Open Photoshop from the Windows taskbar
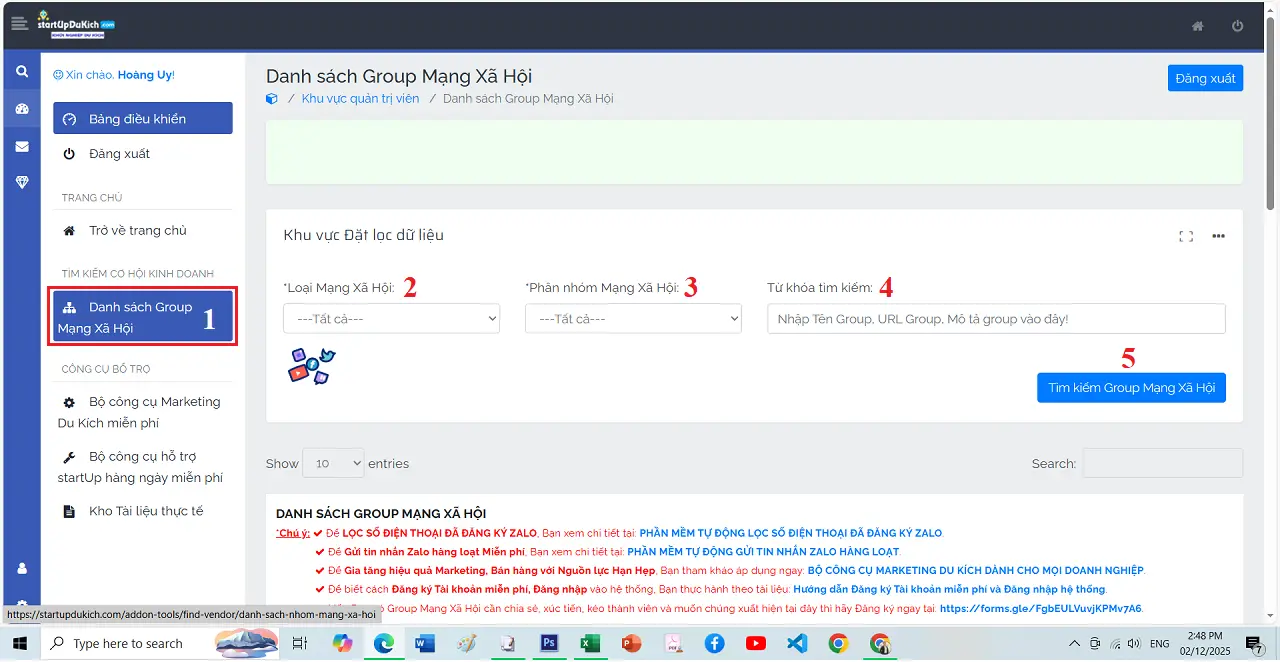Image resolution: width=1280 pixels, height=662 pixels. tap(548, 643)
